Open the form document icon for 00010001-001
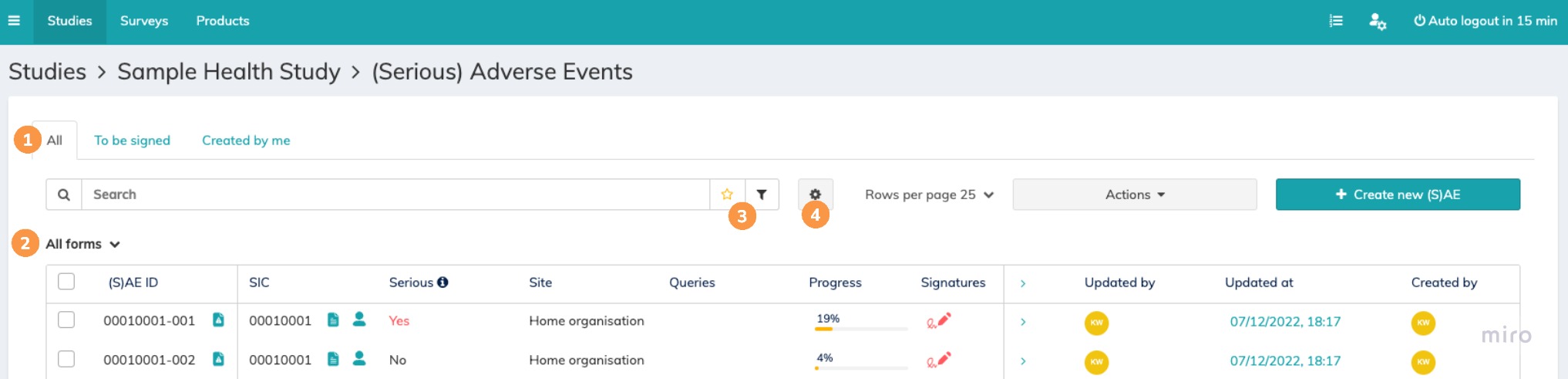 (x=218, y=320)
